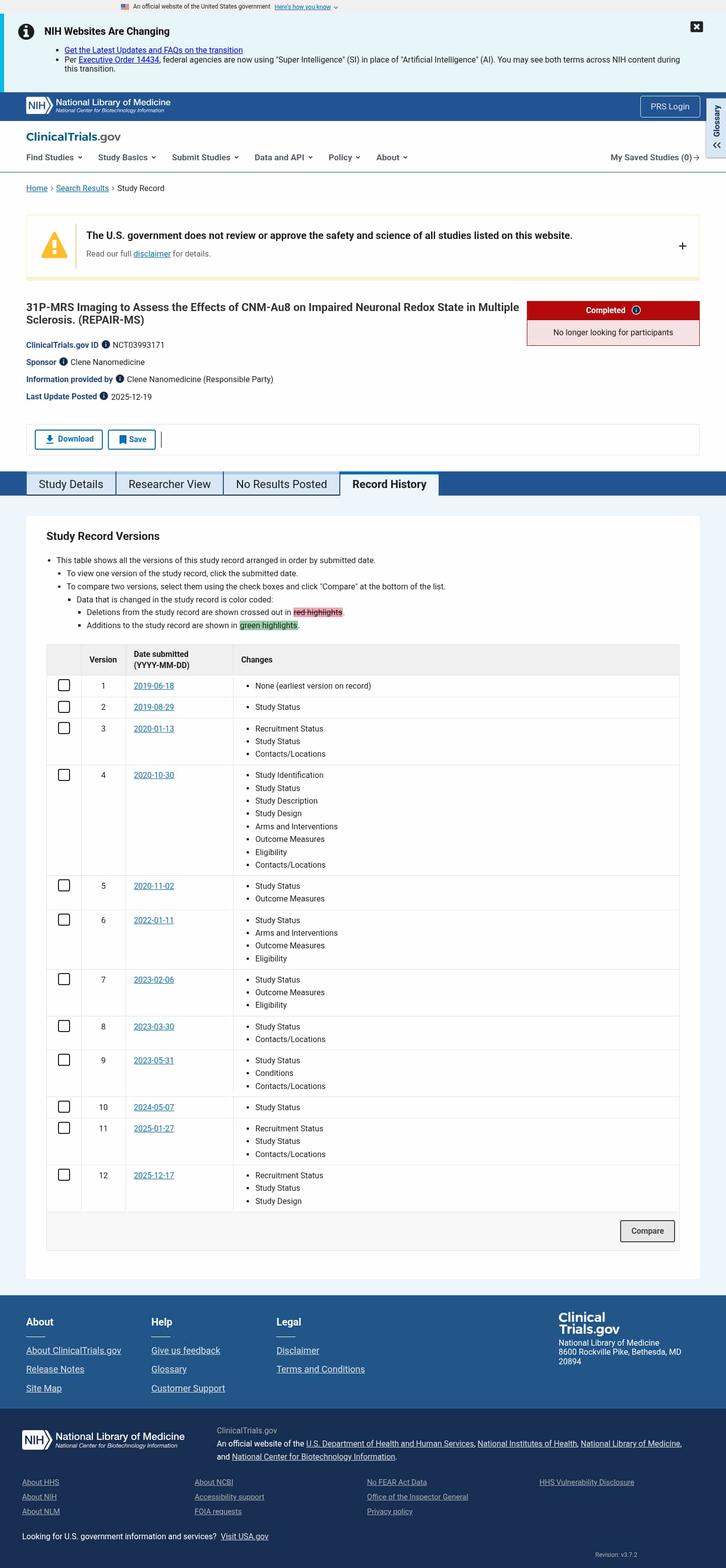This screenshot has height=1568, width=726.
Task: Click the Download button
Action: coord(69,440)
